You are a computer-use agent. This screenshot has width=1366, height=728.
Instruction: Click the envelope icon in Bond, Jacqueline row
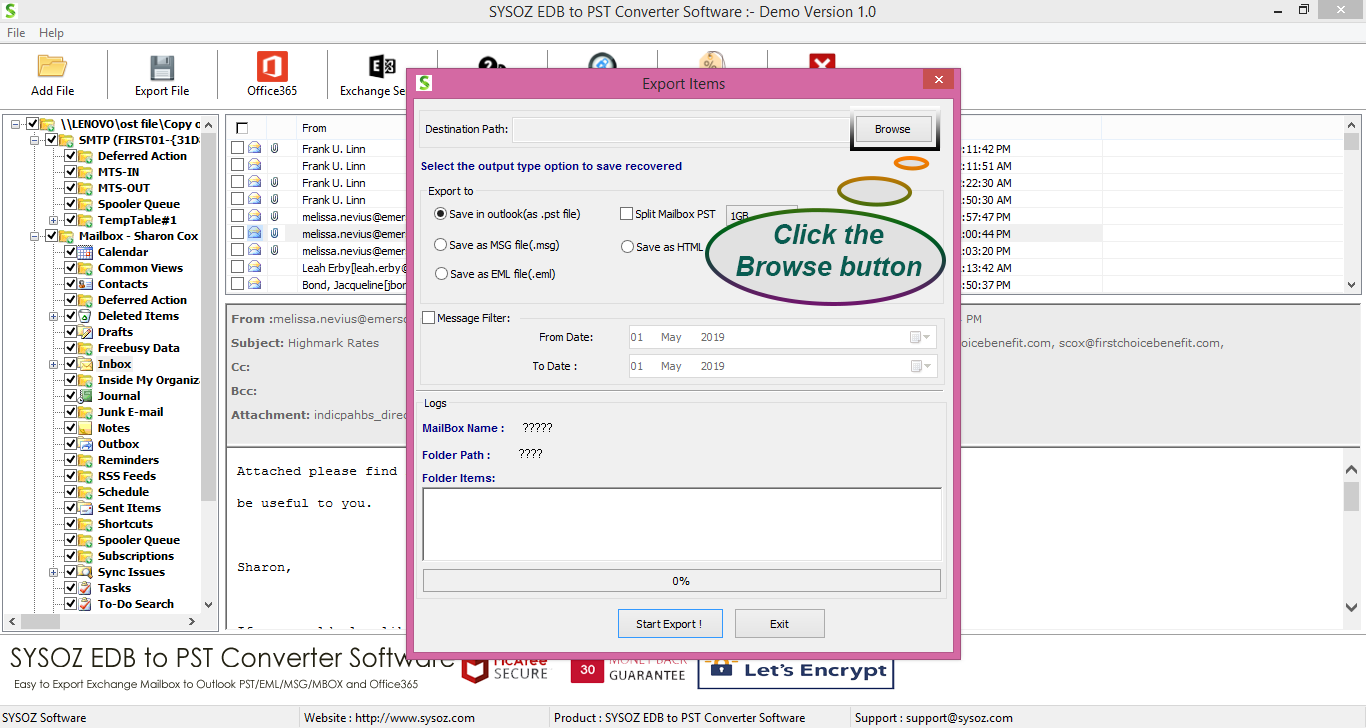point(254,284)
